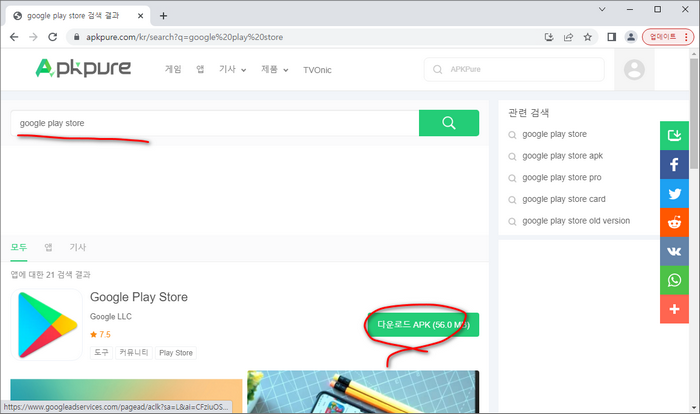Click the red 업데이트 update button

tap(668, 37)
